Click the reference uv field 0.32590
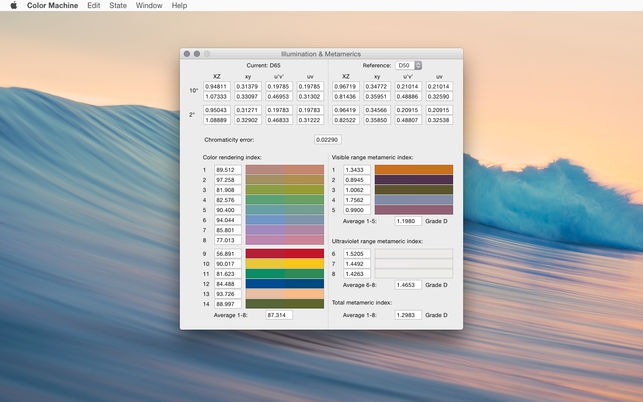The width and height of the screenshot is (643, 402). pos(439,97)
